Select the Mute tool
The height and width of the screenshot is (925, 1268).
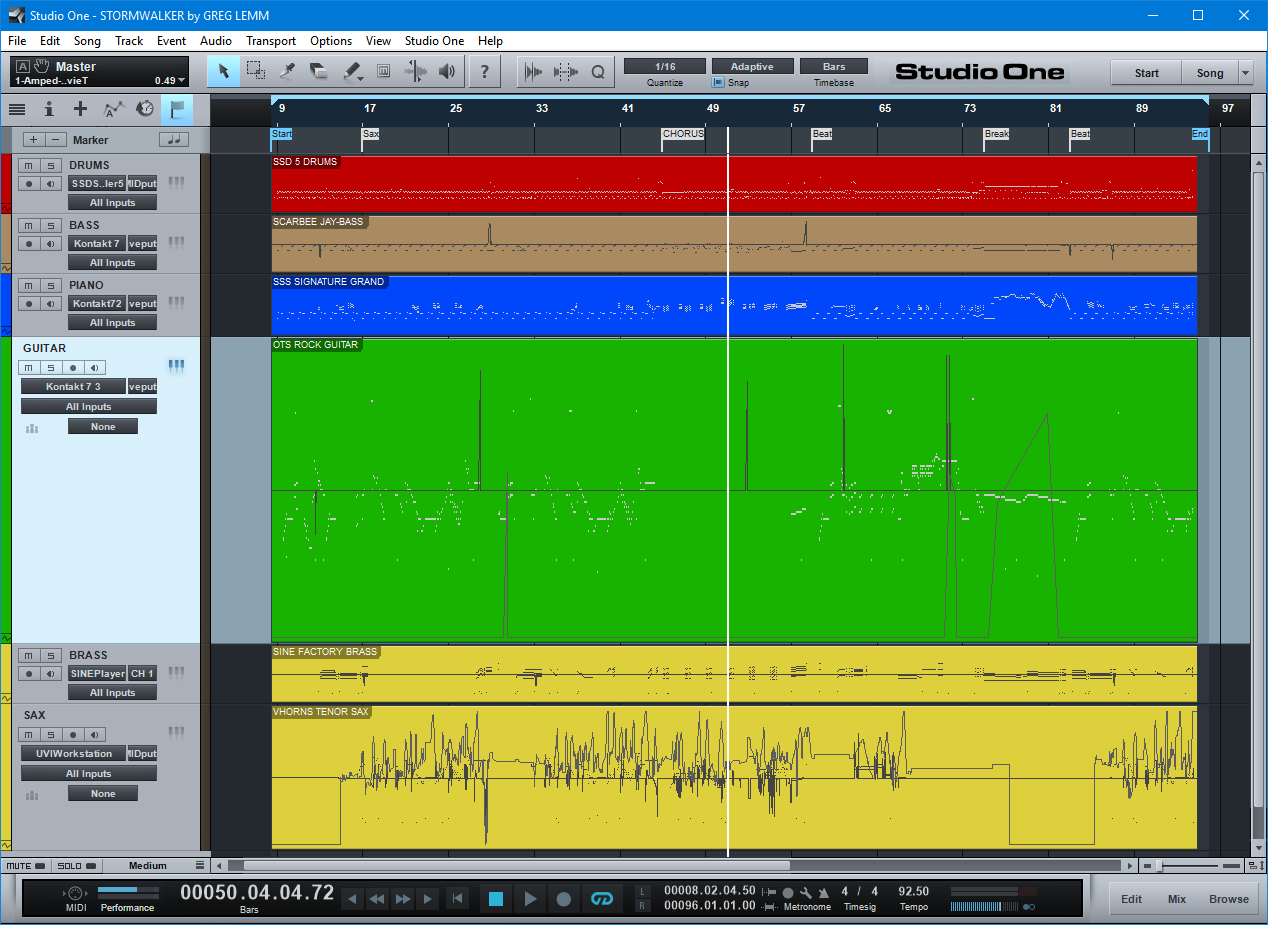click(383, 71)
